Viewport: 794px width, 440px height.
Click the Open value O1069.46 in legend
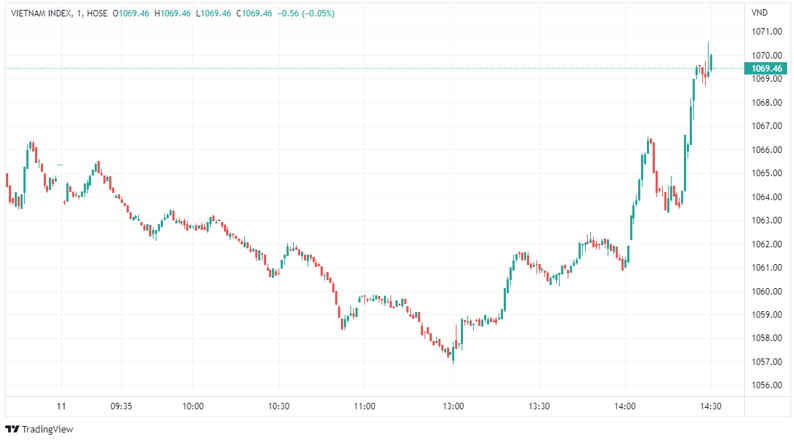click(132, 13)
